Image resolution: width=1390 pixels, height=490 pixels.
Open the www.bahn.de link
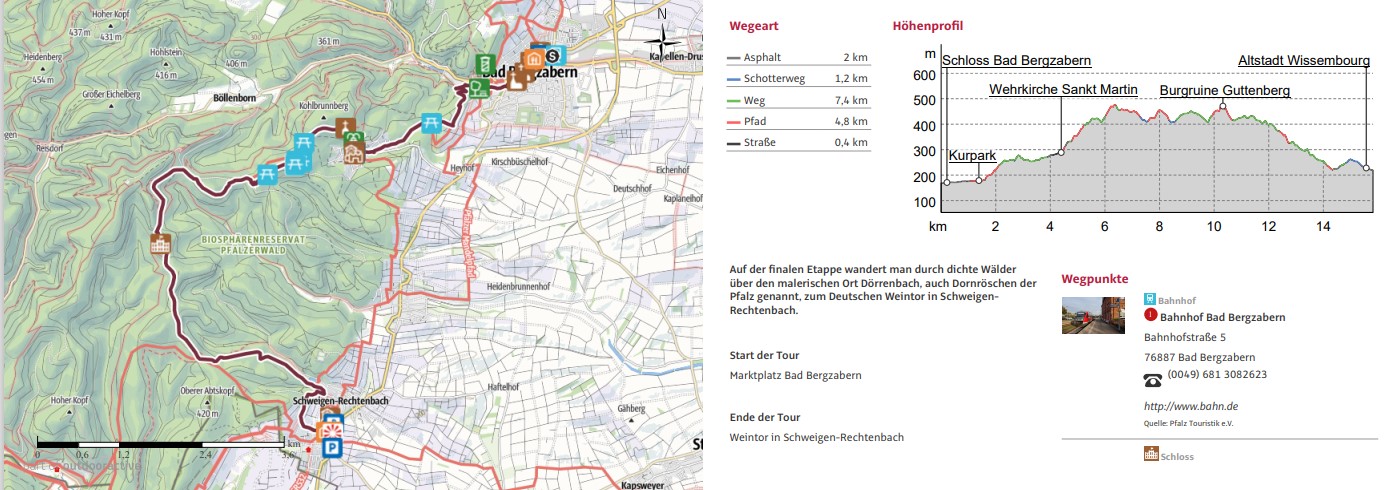[x=1191, y=406]
